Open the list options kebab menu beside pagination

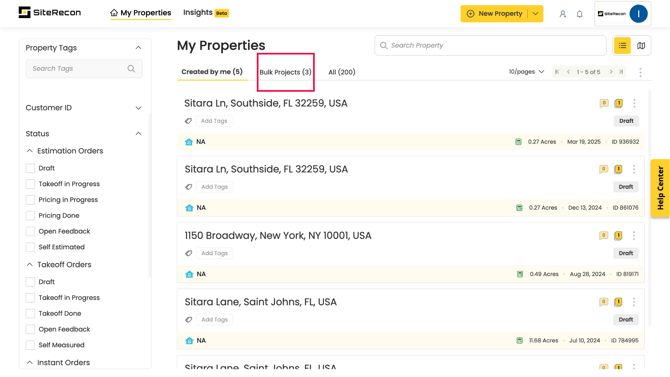[x=640, y=72]
